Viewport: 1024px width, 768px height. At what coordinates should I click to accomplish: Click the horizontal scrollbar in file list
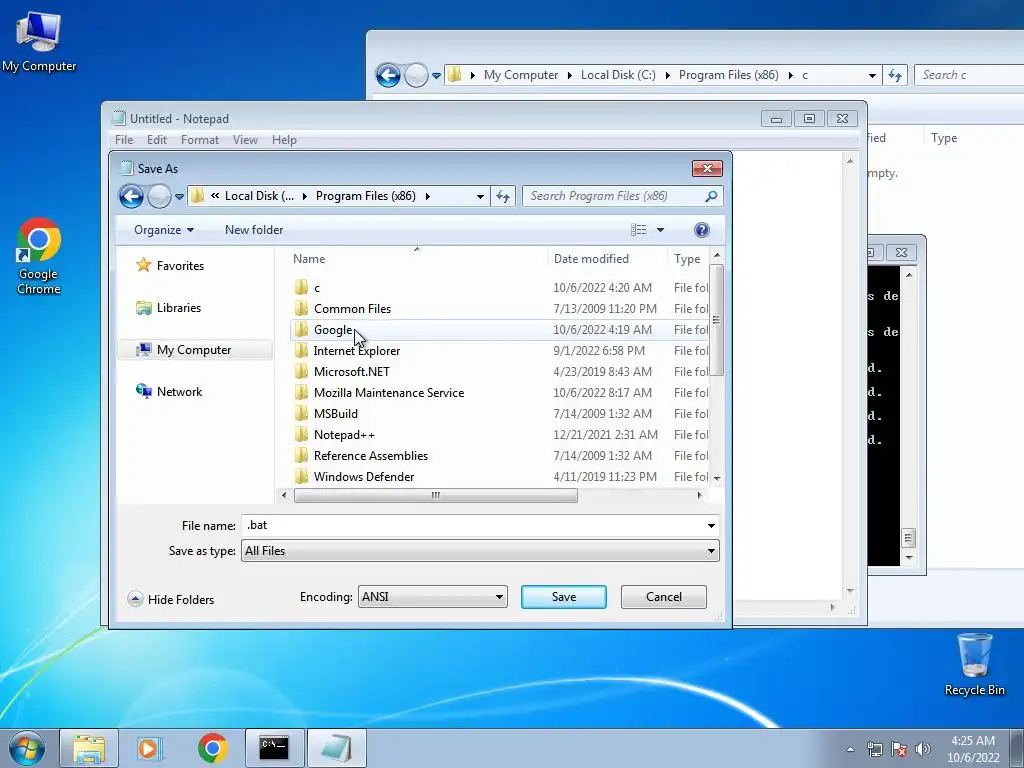(x=436, y=496)
